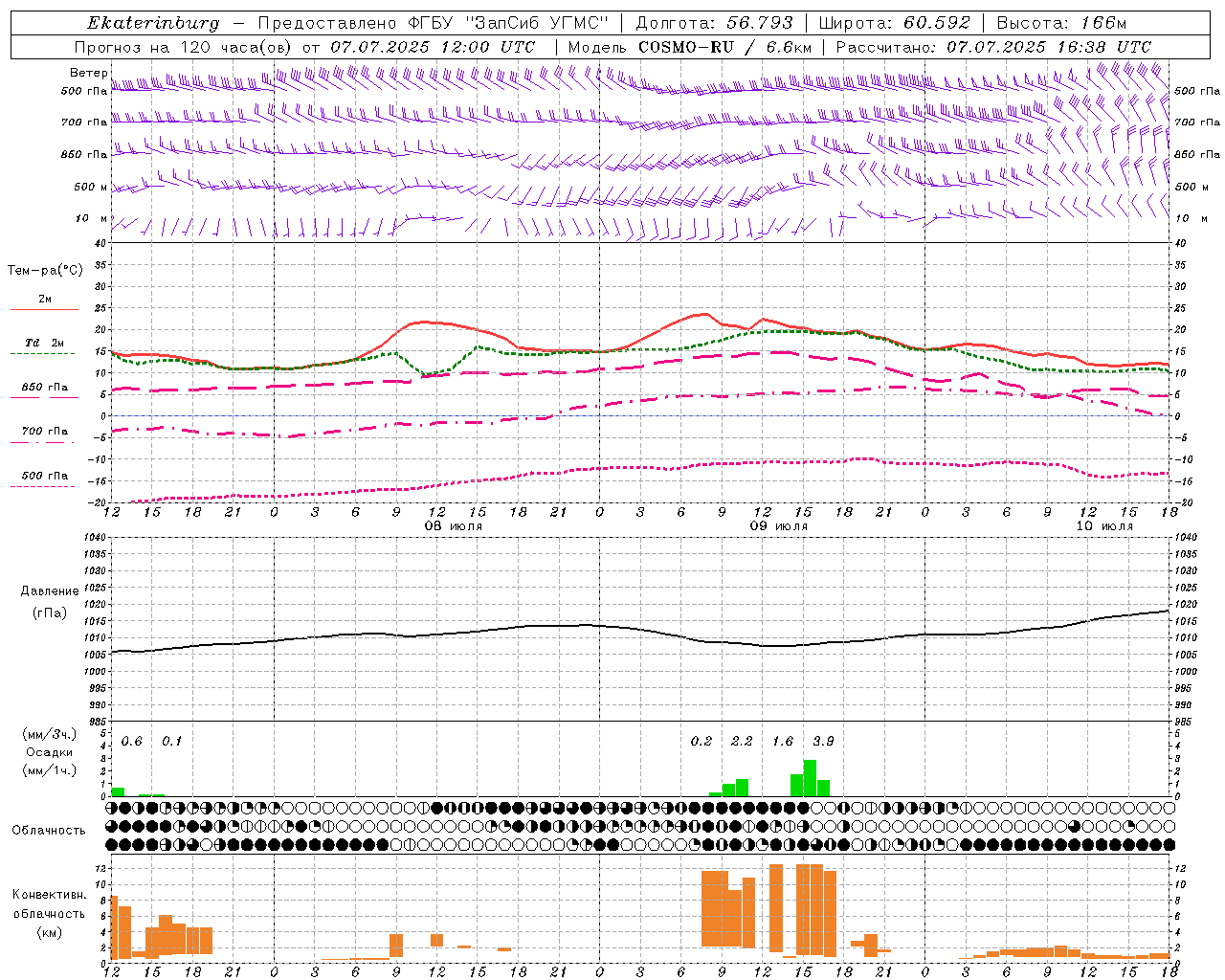Click the 'Модель COSMO-RU / 6.6км' label
This screenshot has height=980, width=1225.
pos(690,47)
